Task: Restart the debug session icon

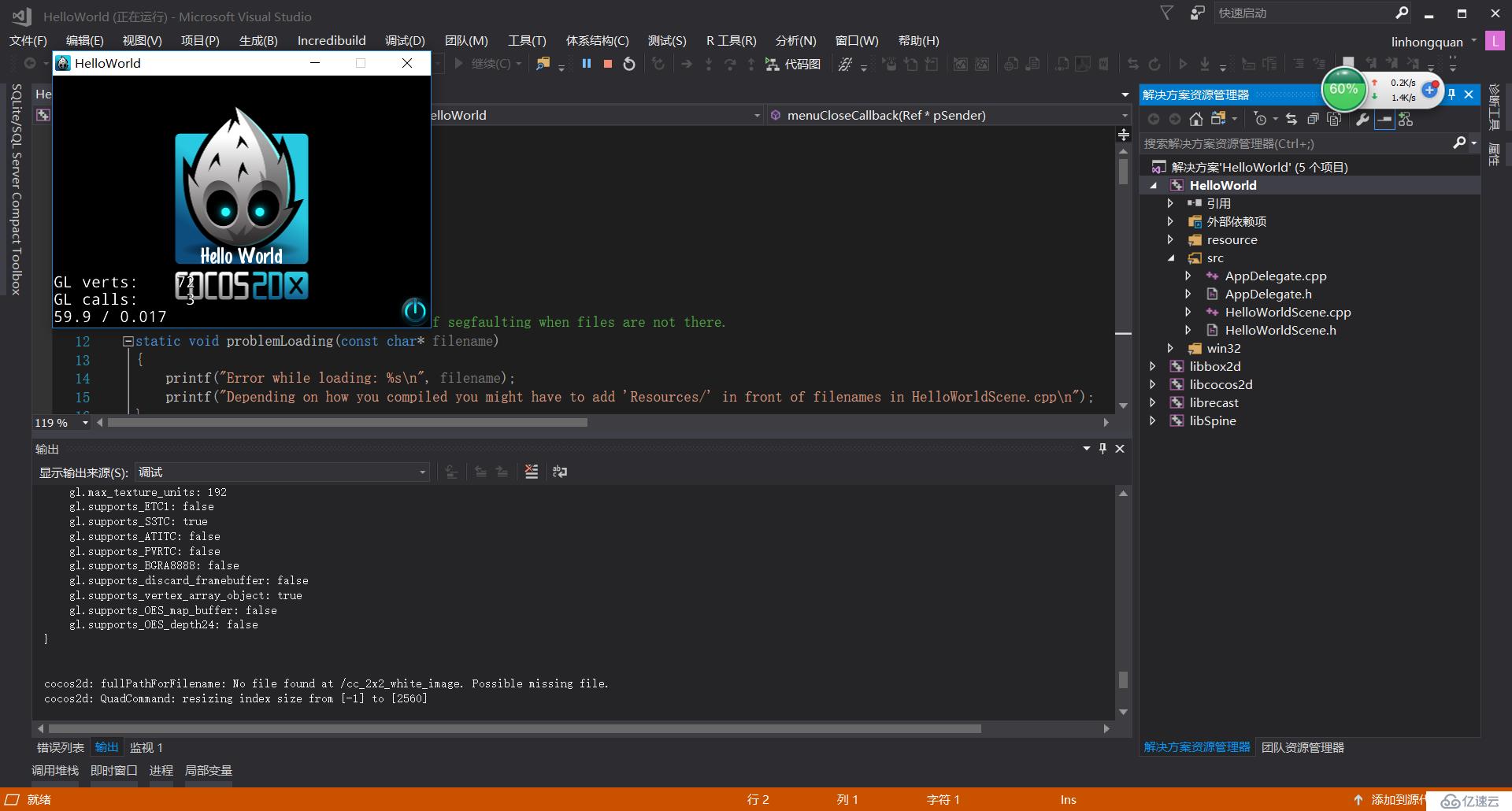Action: (628, 64)
